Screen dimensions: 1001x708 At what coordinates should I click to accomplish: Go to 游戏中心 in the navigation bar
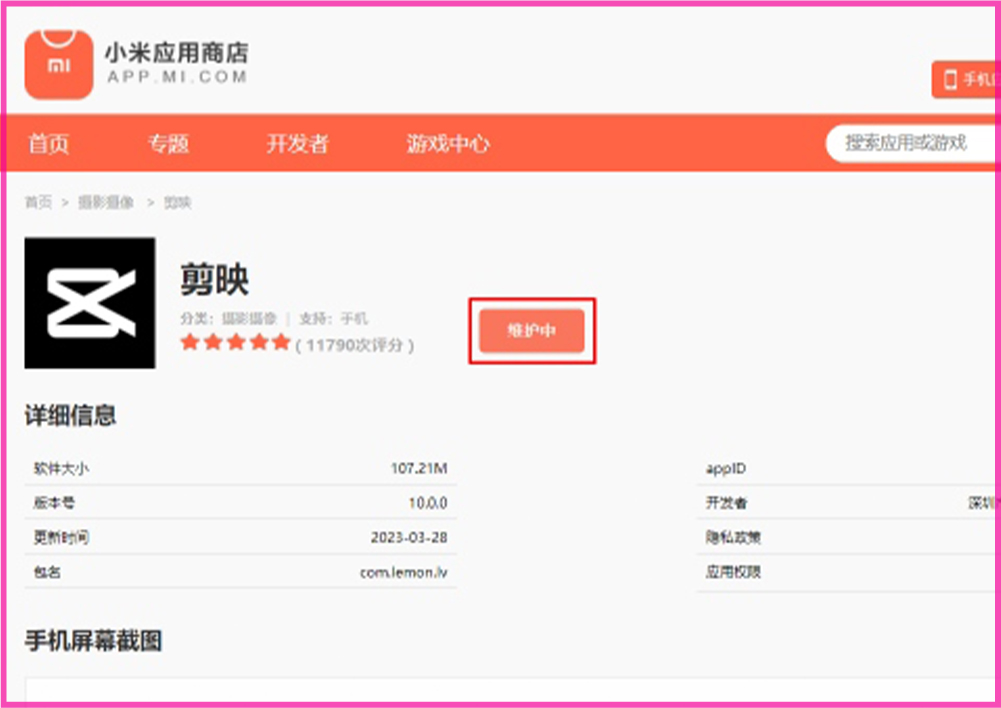pos(448,144)
